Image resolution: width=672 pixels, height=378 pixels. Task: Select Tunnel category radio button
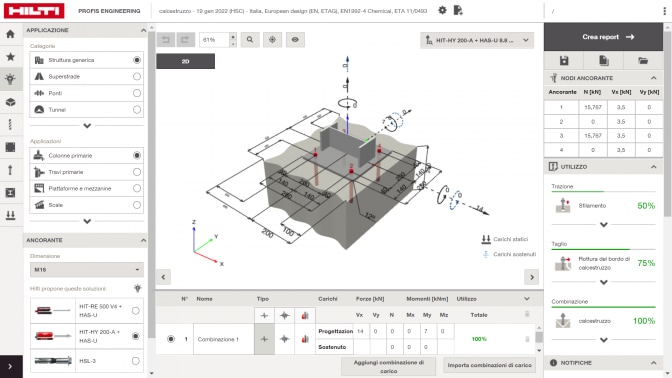coord(137,110)
